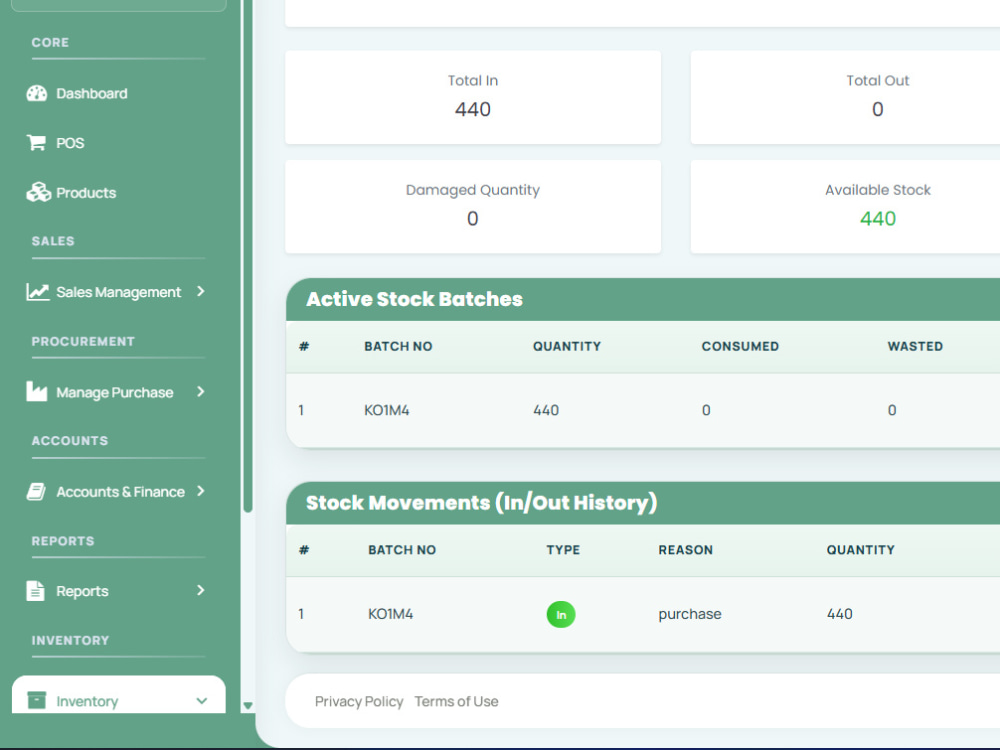The height and width of the screenshot is (750, 1000).
Task: Click KO1M4 in Active Stock Batches row
Action: [386, 410]
